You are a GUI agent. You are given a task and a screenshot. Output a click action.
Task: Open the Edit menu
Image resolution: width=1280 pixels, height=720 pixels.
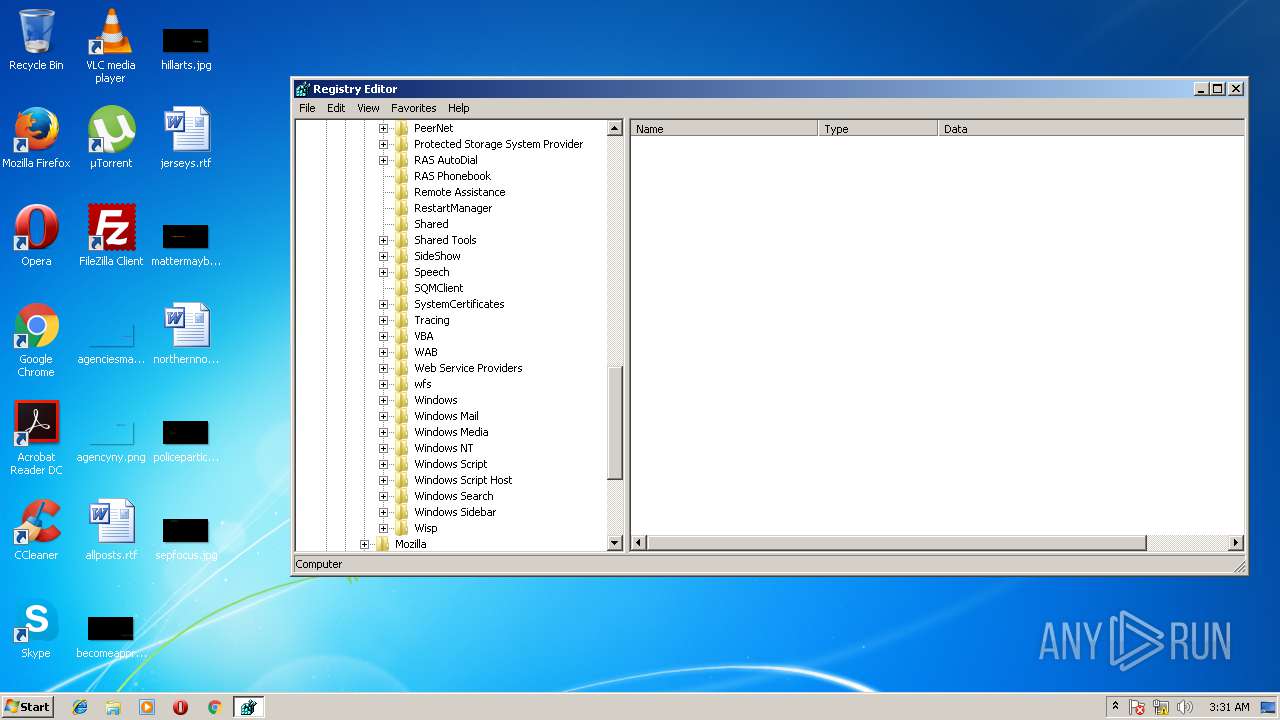336,108
